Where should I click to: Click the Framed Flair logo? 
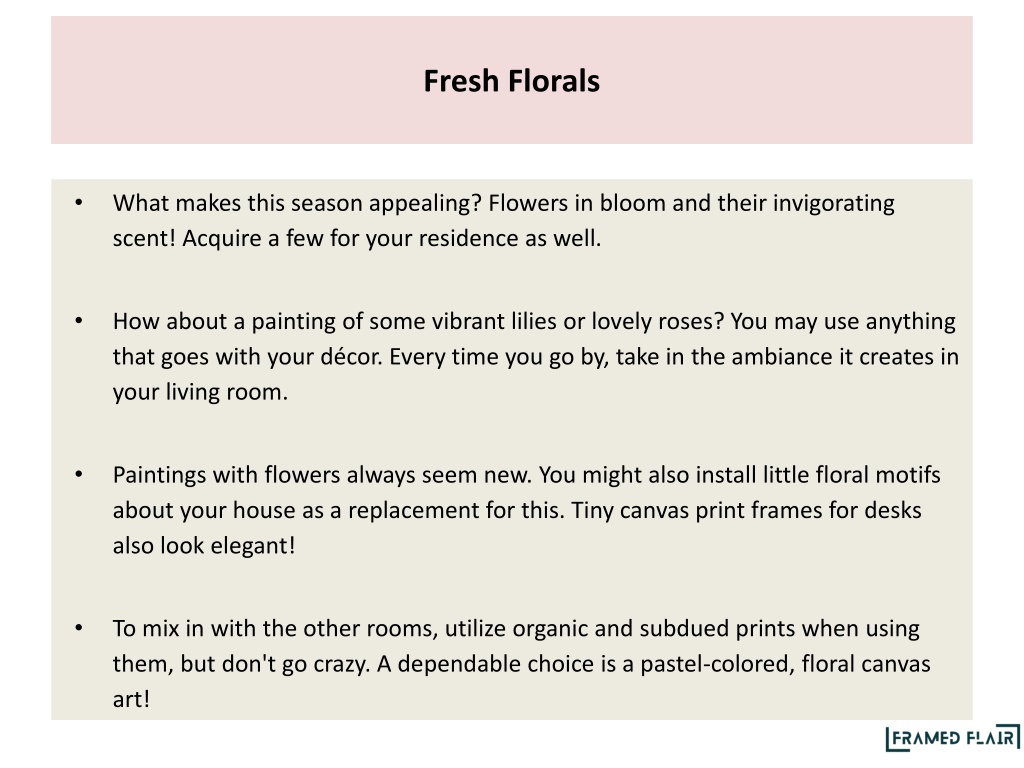tap(953, 738)
